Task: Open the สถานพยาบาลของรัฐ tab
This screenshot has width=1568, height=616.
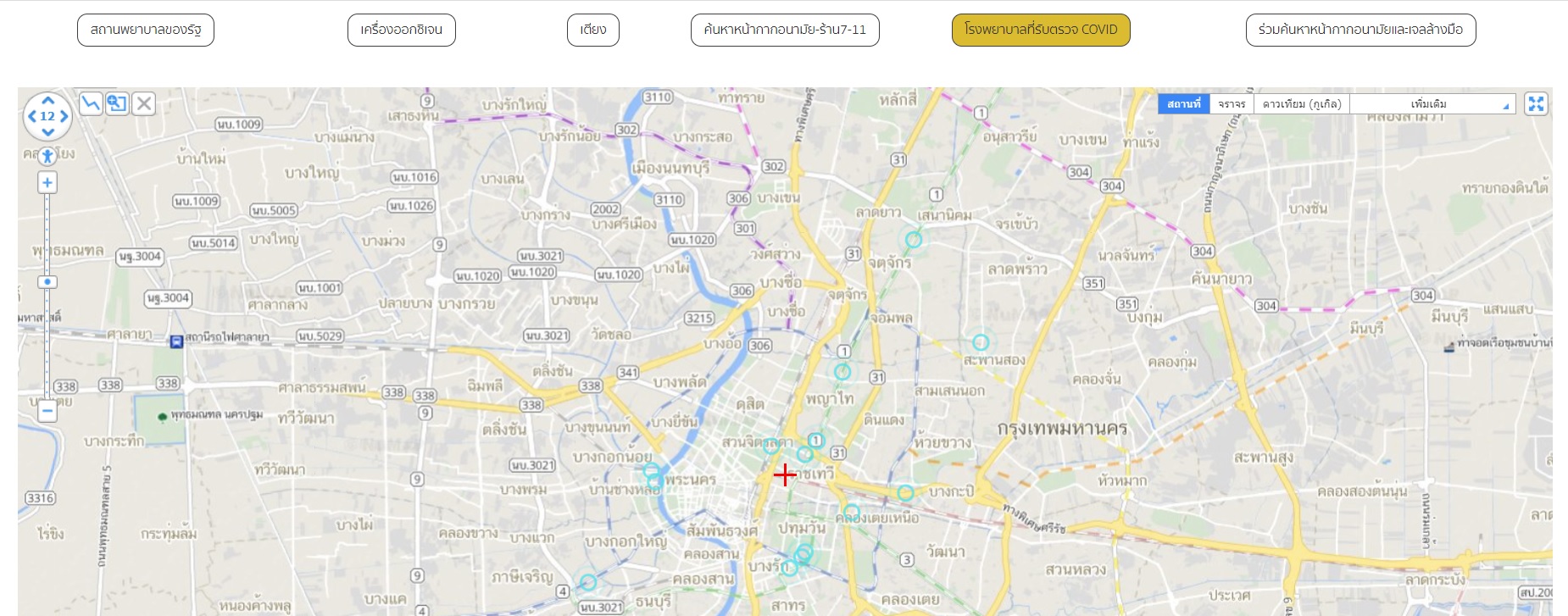Action: pyautogui.click(x=146, y=30)
